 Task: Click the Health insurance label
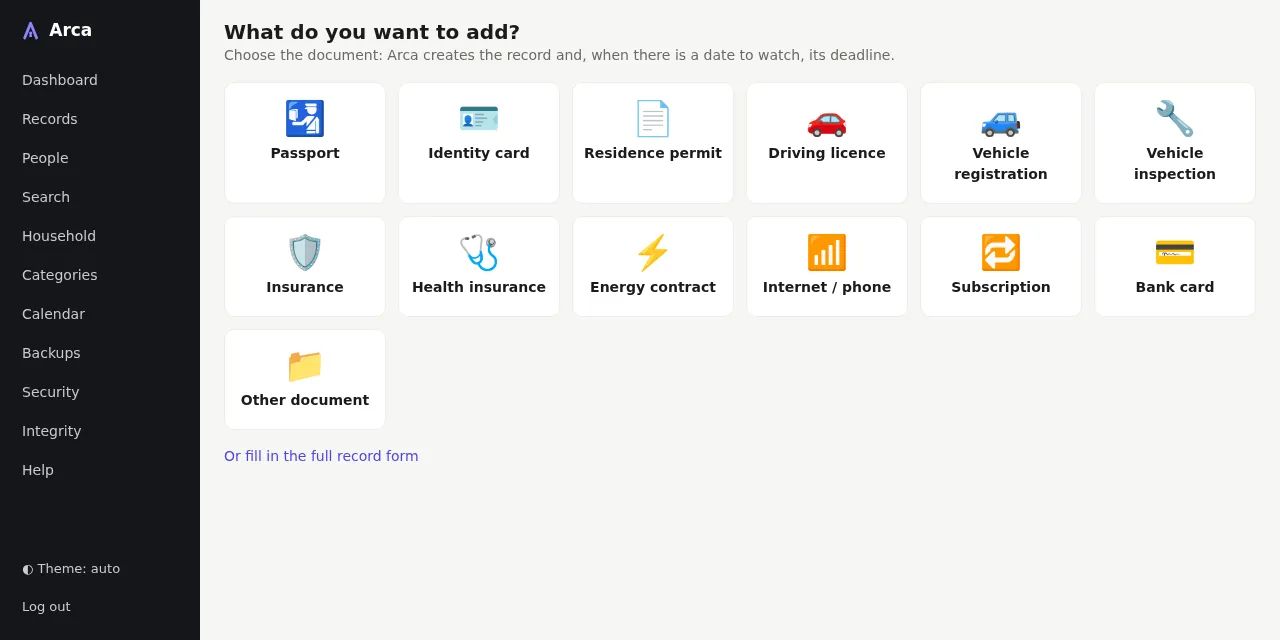(x=479, y=287)
